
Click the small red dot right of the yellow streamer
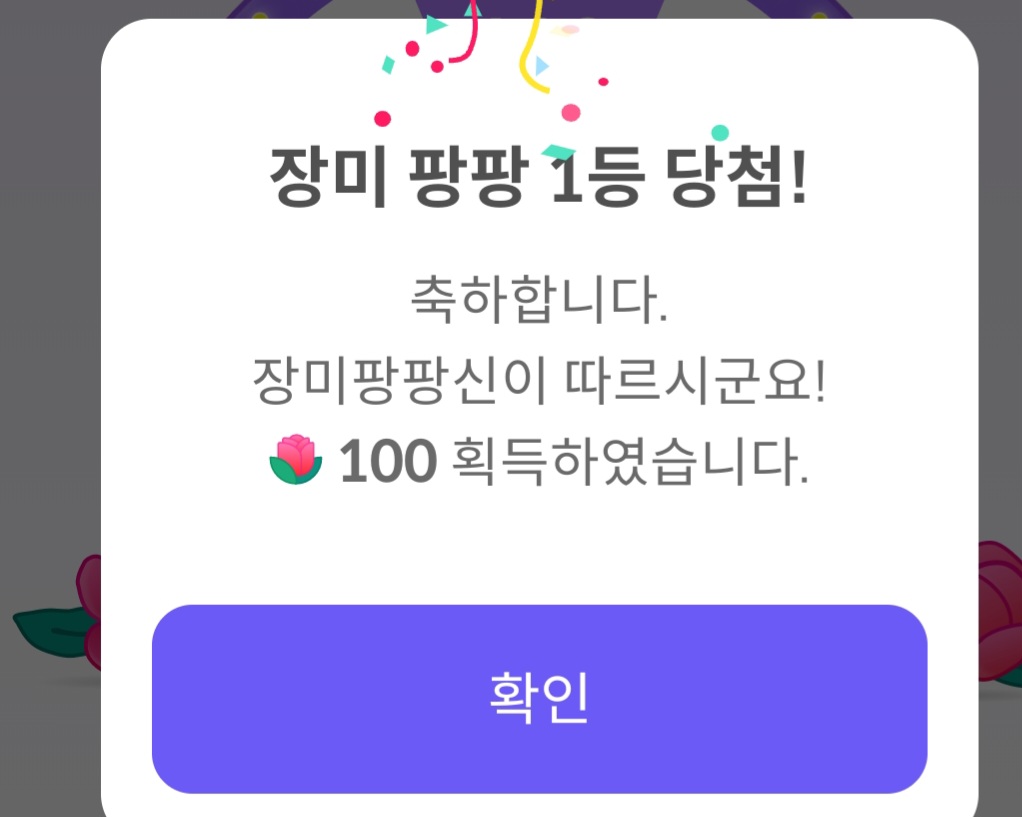pyautogui.click(x=603, y=81)
